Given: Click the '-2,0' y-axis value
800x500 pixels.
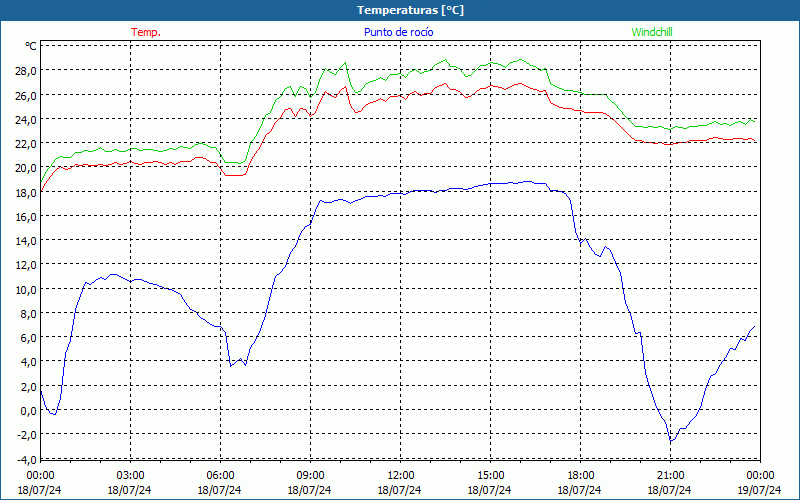Looking at the screenshot, I should click(27, 435).
